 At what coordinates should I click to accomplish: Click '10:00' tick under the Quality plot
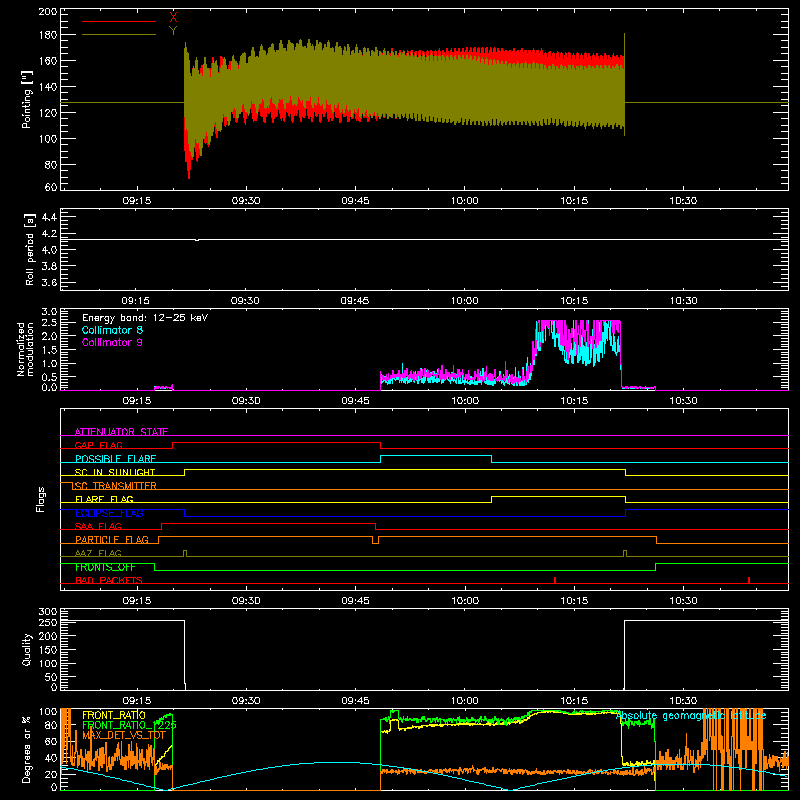click(465, 701)
